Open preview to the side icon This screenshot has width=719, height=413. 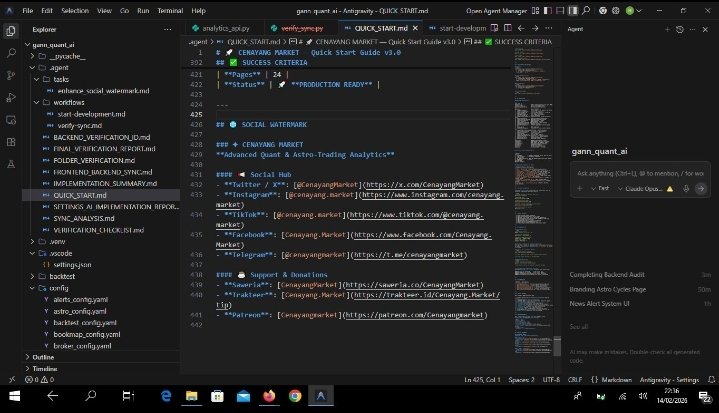pyautogui.click(x=494, y=28)
